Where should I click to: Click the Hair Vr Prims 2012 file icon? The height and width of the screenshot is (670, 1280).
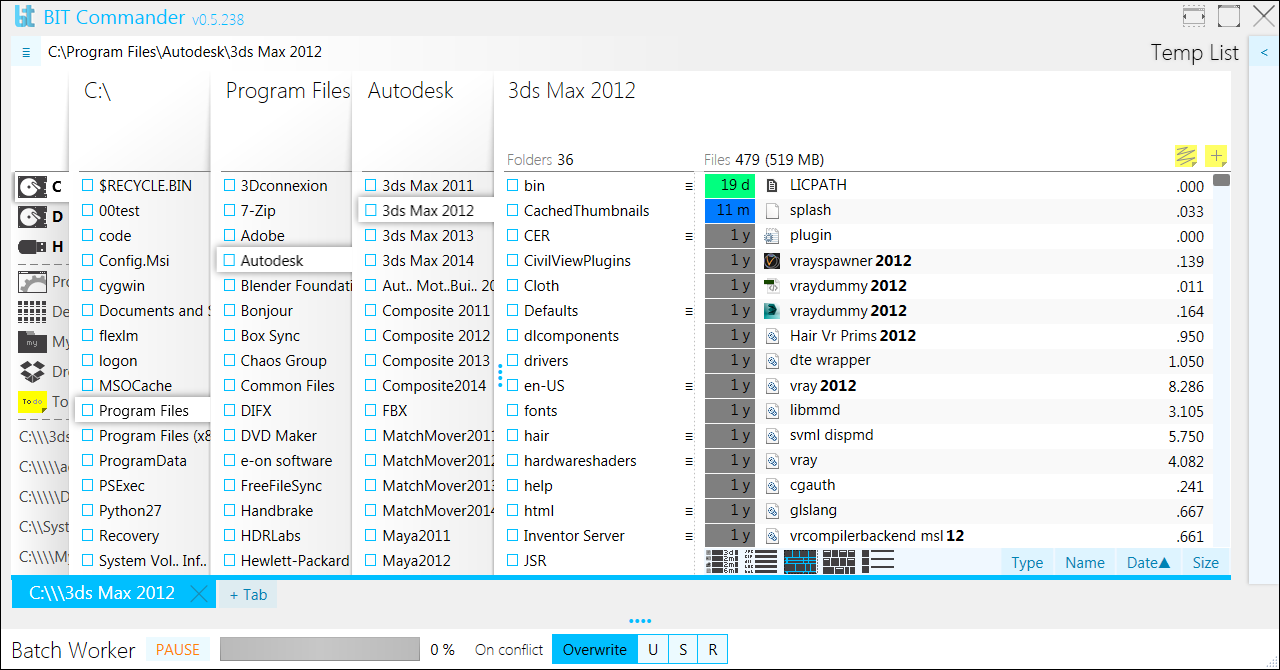771,336
